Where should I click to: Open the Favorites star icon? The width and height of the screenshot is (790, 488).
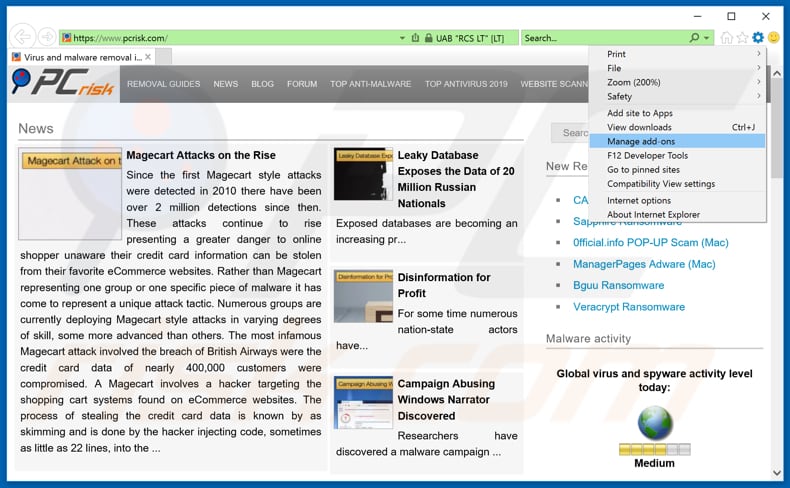point(742,37)
